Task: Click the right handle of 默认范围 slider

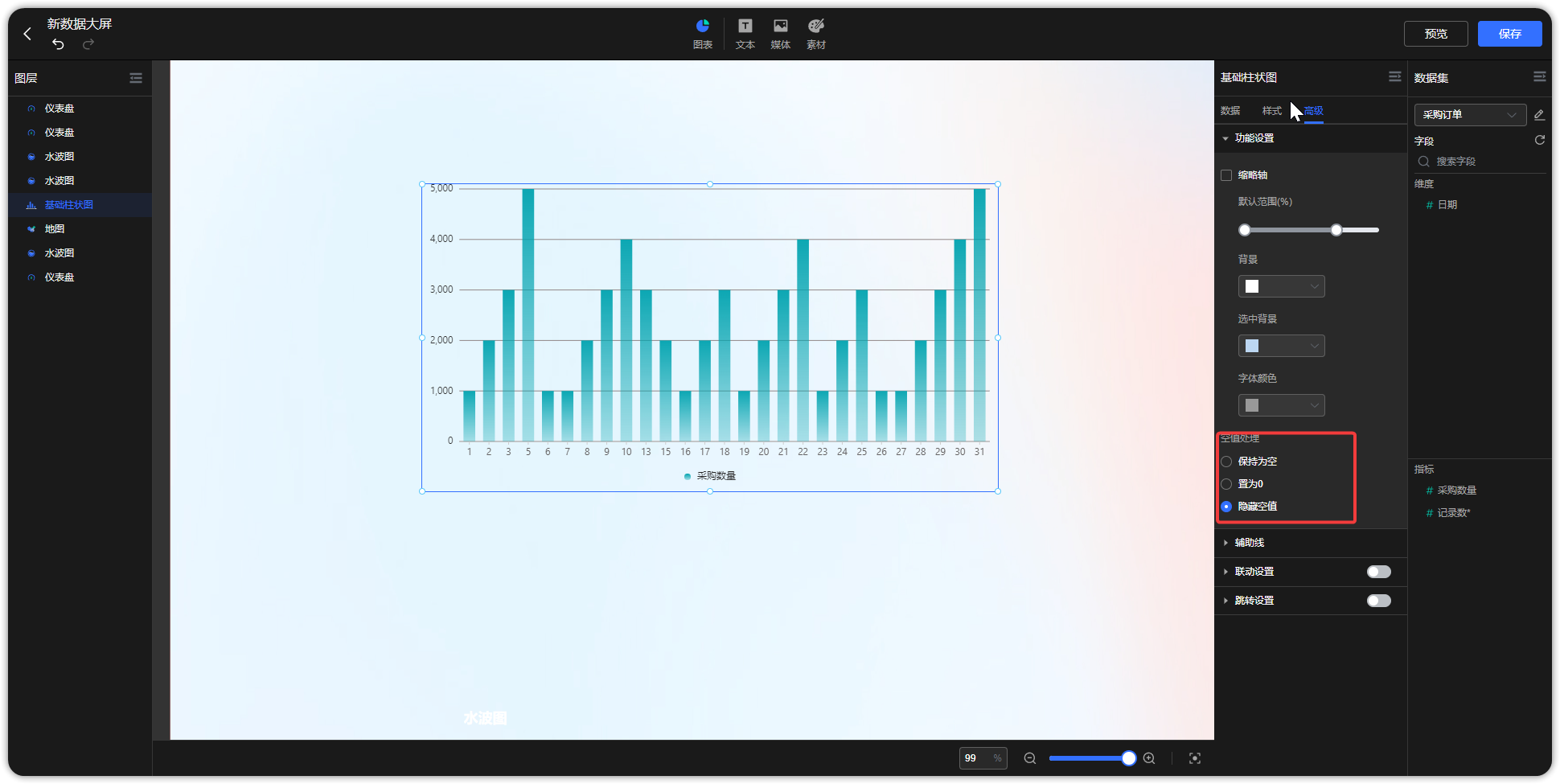Action: 1336,230
